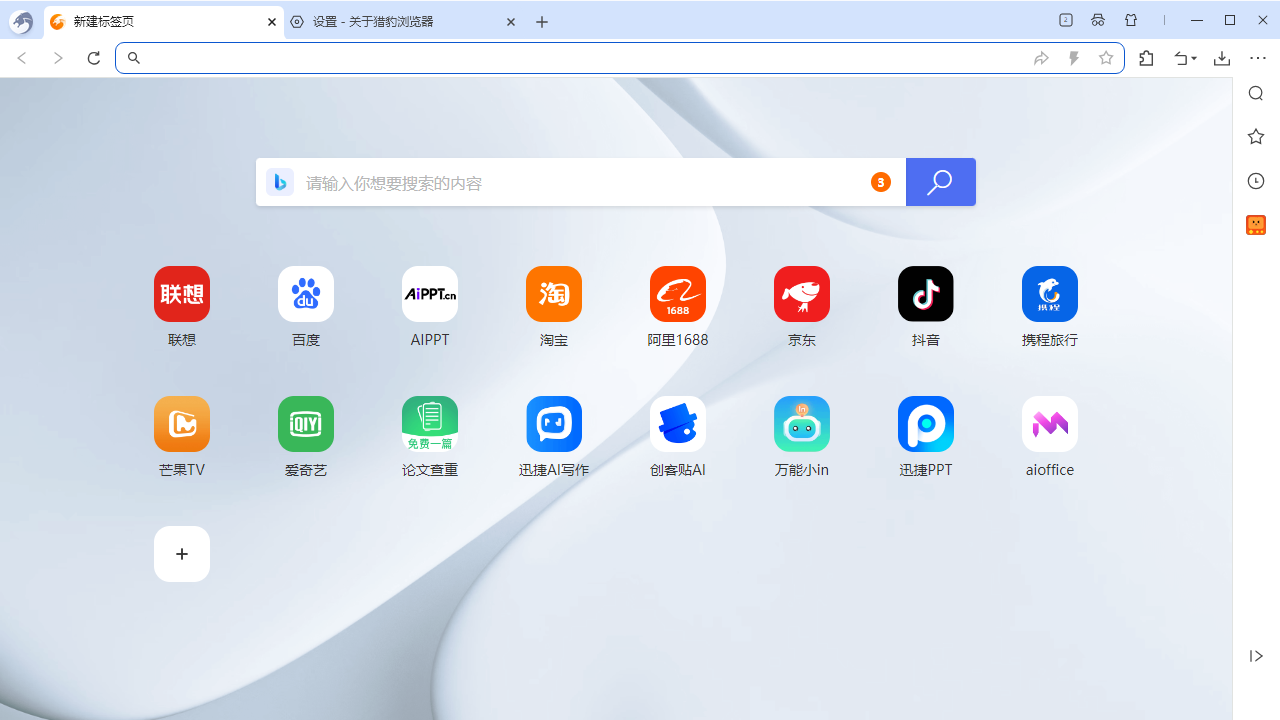Open the extensions puzzle icon
The width and height of the screenshot is (1280, 720).
1146,58
